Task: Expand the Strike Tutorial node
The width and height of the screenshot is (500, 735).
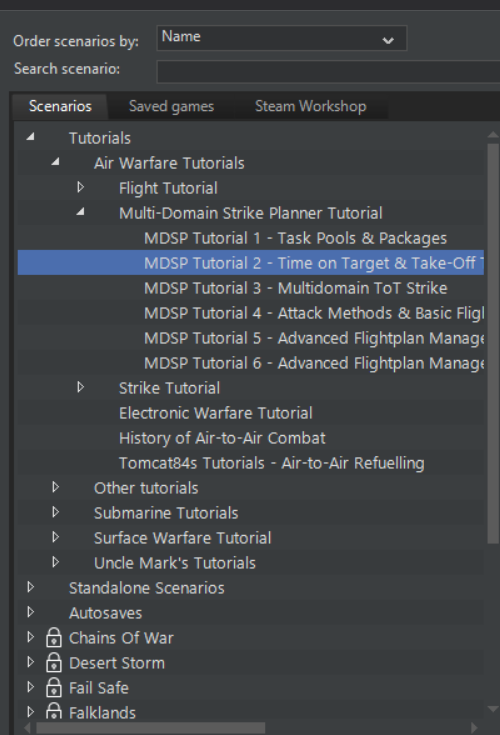Action: 80,387
